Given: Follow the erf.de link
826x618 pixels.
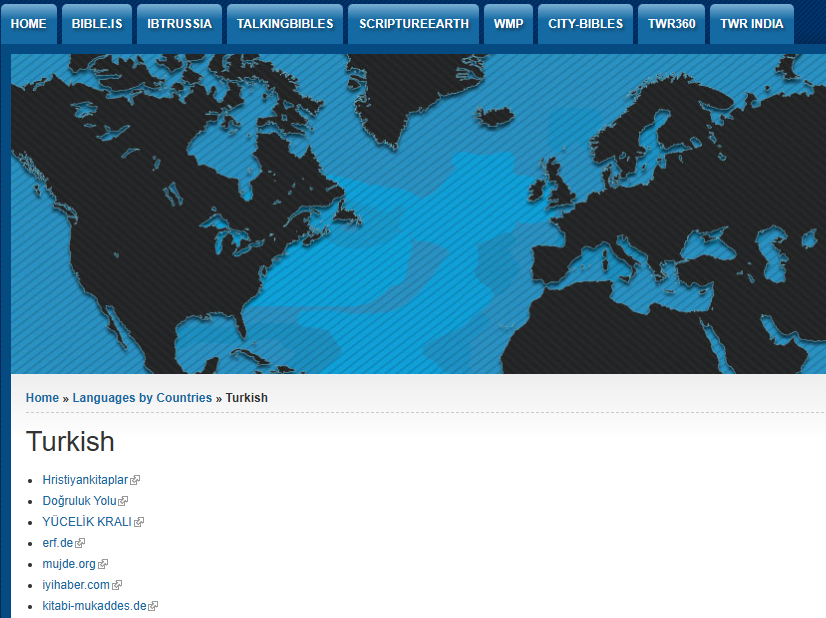Looking at the screenshot, I should click(58, 543).
